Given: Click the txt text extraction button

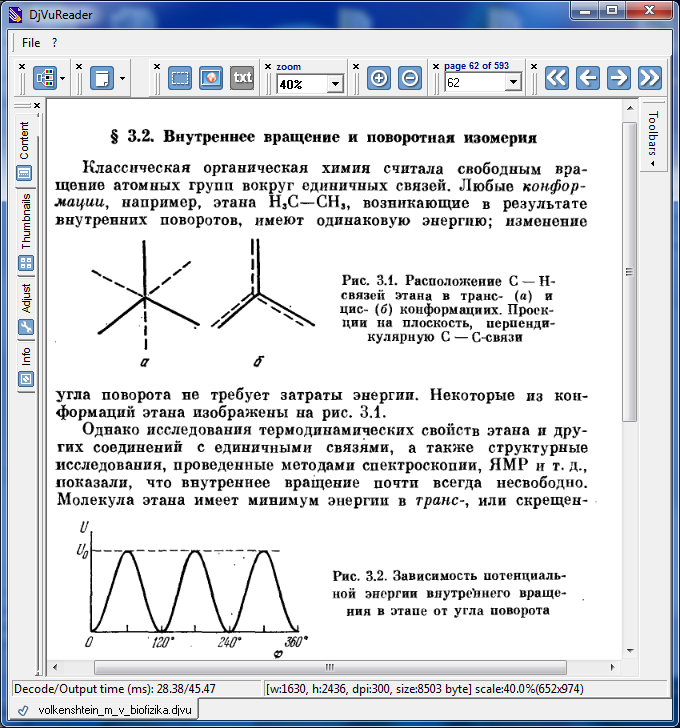Looking at the screenshot, I should point(242,78).
